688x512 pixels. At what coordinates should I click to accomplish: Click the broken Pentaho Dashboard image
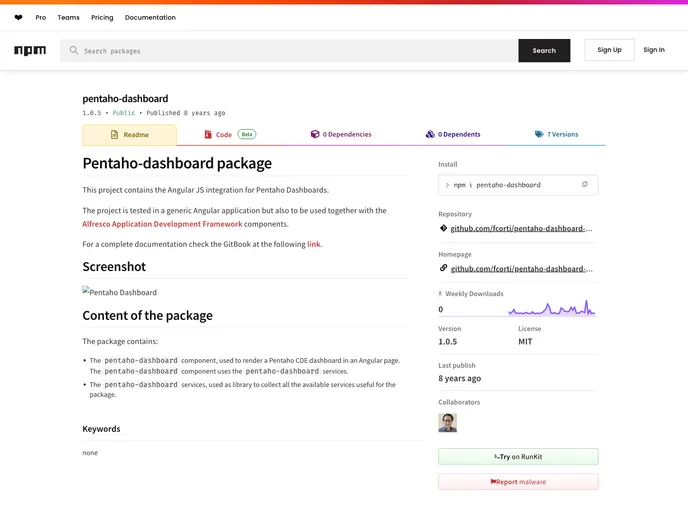tap(119, 292)
